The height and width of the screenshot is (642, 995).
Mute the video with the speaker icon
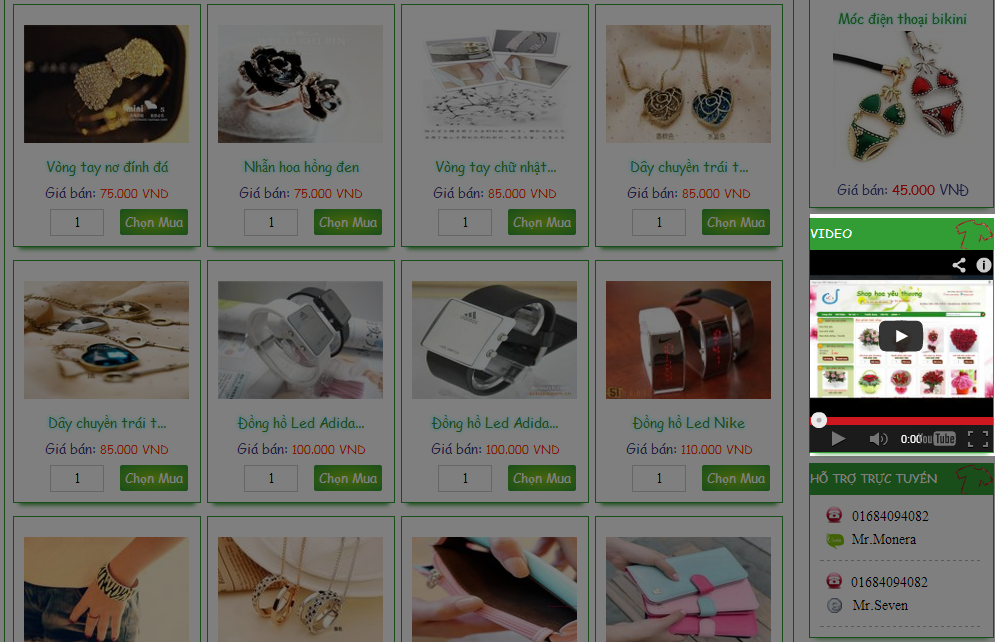pos(878,438)
